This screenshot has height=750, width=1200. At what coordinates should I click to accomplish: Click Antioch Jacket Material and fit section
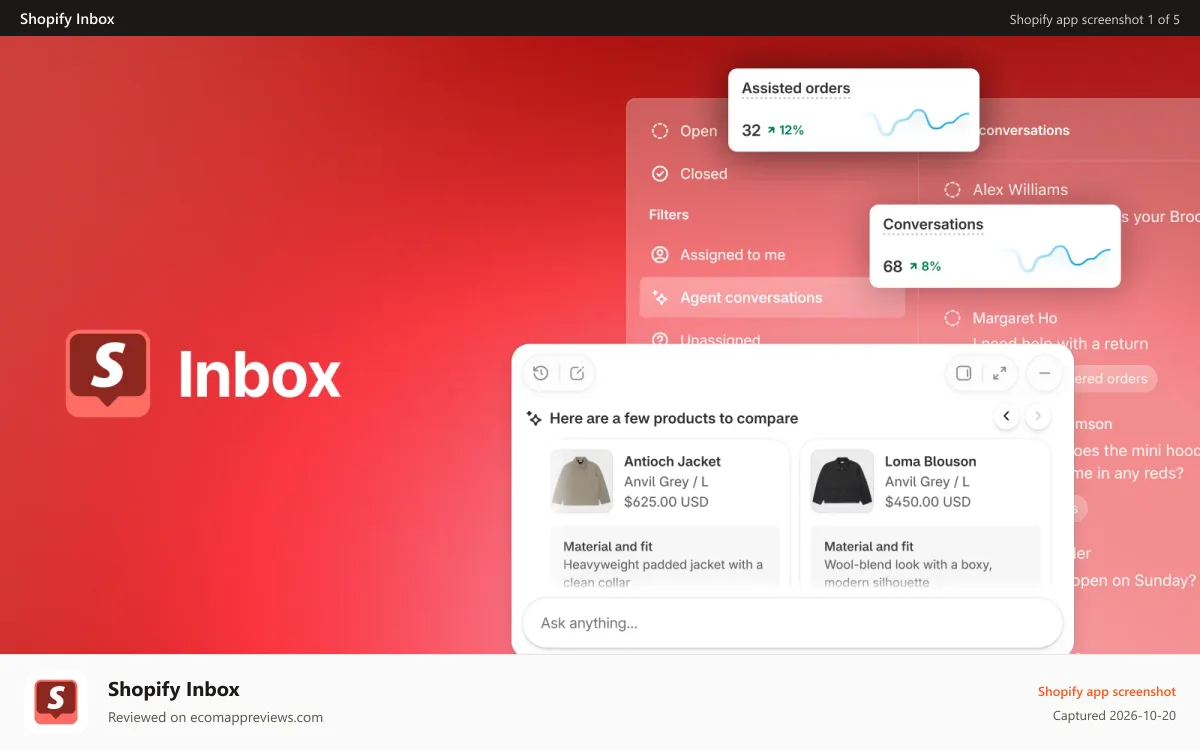pos(664,558)
